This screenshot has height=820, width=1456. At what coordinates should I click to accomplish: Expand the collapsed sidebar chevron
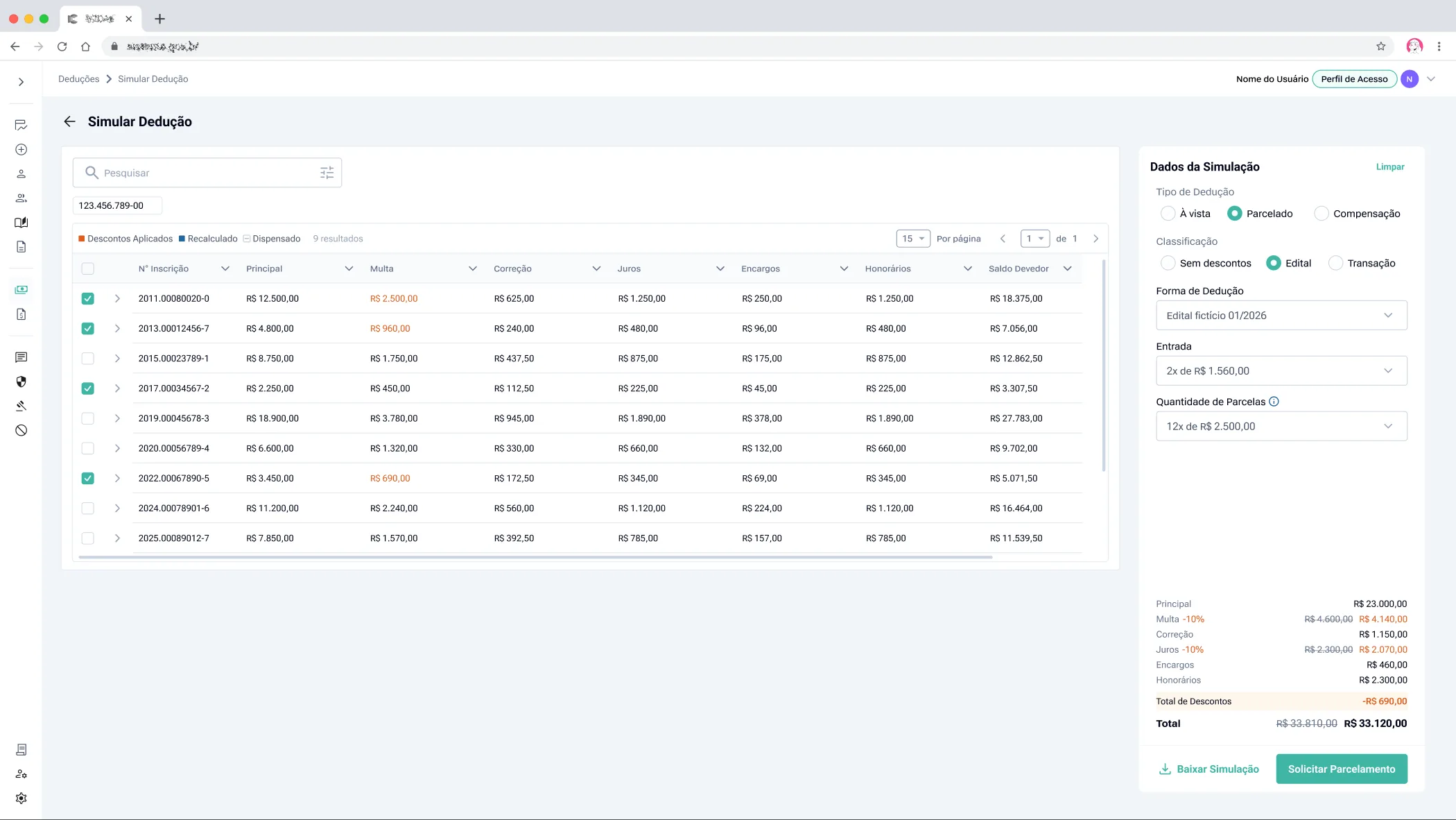point(21,82)
